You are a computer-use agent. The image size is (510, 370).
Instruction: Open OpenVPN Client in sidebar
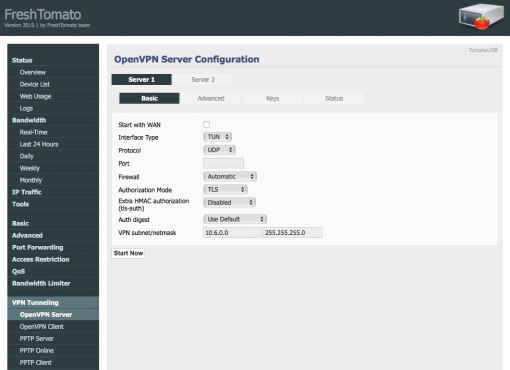[53, 327]
